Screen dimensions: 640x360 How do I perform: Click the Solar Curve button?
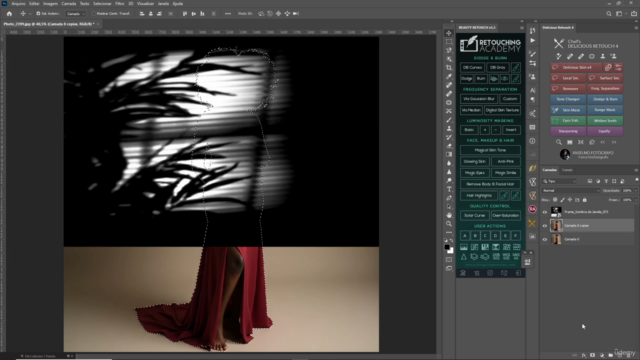pos(474,216)
